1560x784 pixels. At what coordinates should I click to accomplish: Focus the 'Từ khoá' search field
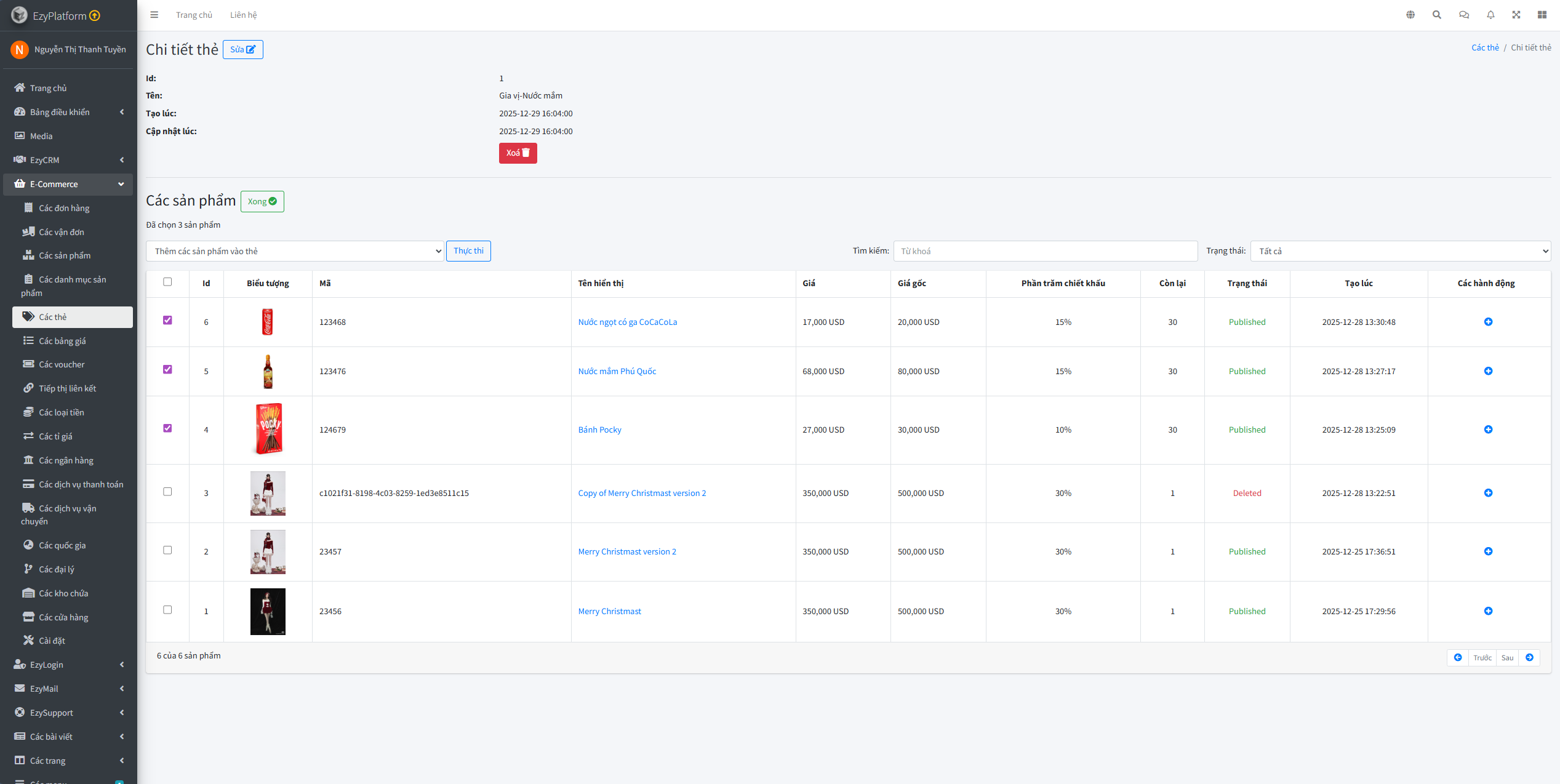(x=1045, y=251)
